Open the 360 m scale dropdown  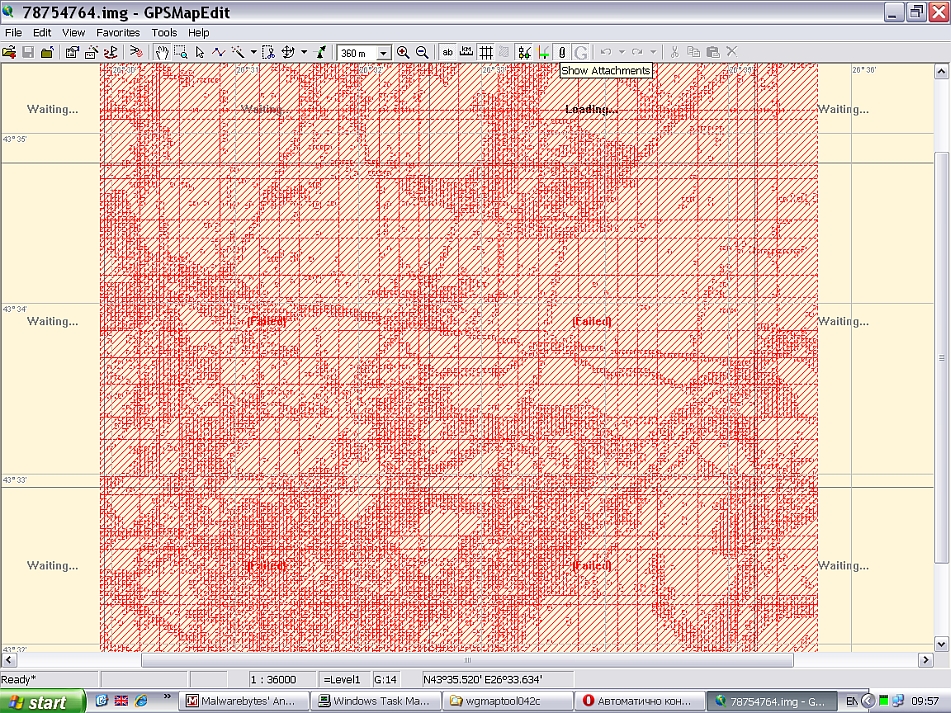[x=384, y=53]
